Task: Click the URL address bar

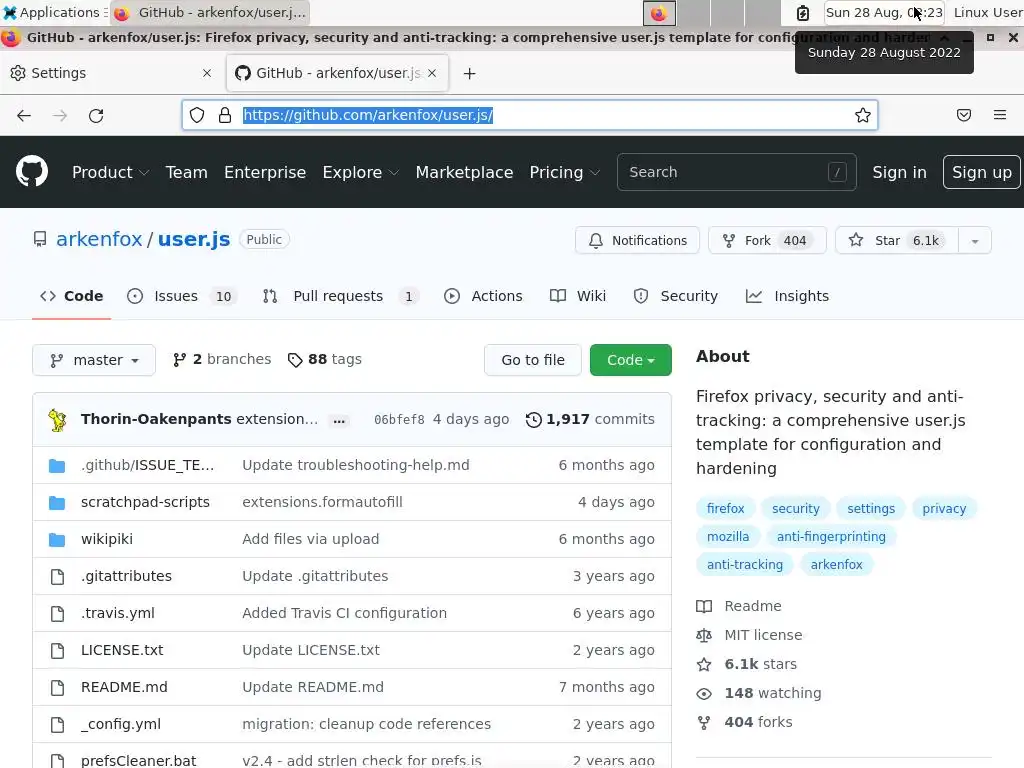Action: pos(530,116)
